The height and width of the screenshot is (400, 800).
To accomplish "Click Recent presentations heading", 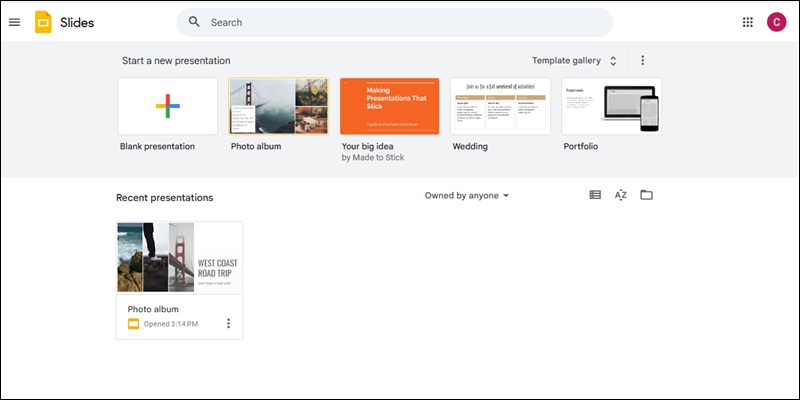I will (165, 197).
